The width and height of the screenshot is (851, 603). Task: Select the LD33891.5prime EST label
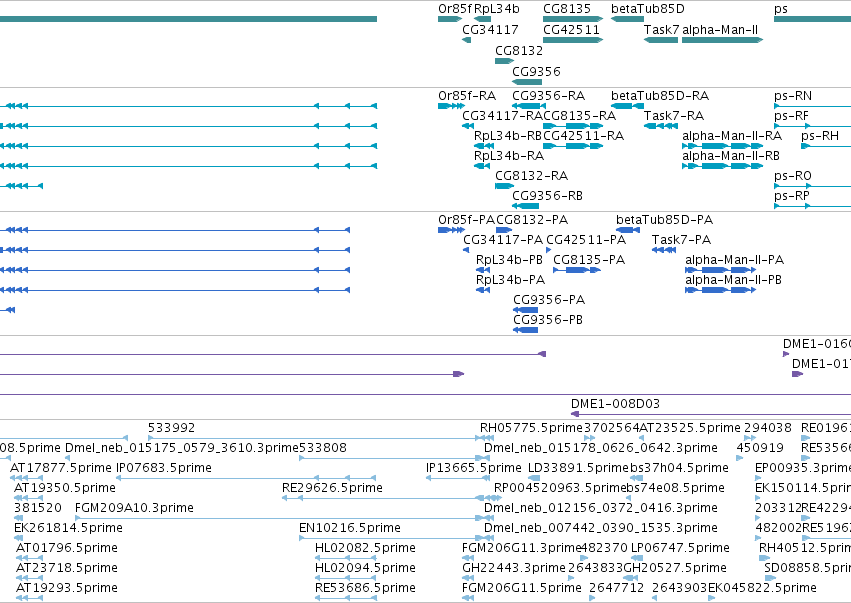coord(579,468)
